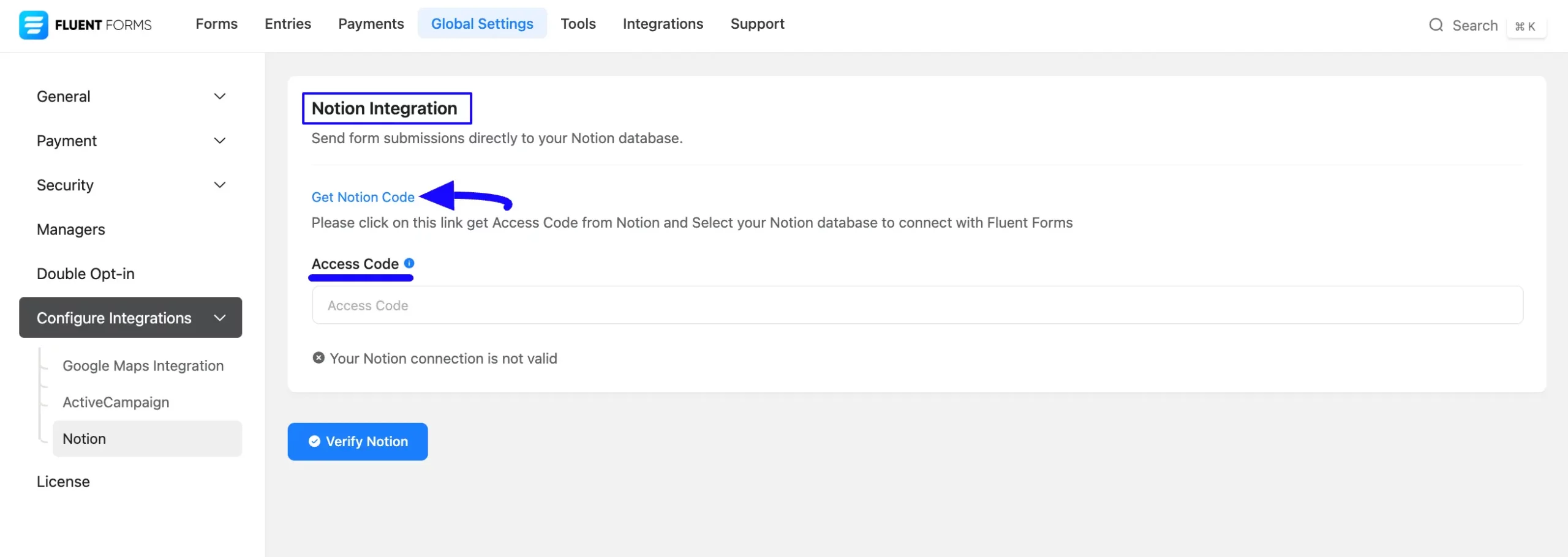Select ActiveCampaign in the sidebar
Viewport: 1568px width, 557px height.
[116, 402]
